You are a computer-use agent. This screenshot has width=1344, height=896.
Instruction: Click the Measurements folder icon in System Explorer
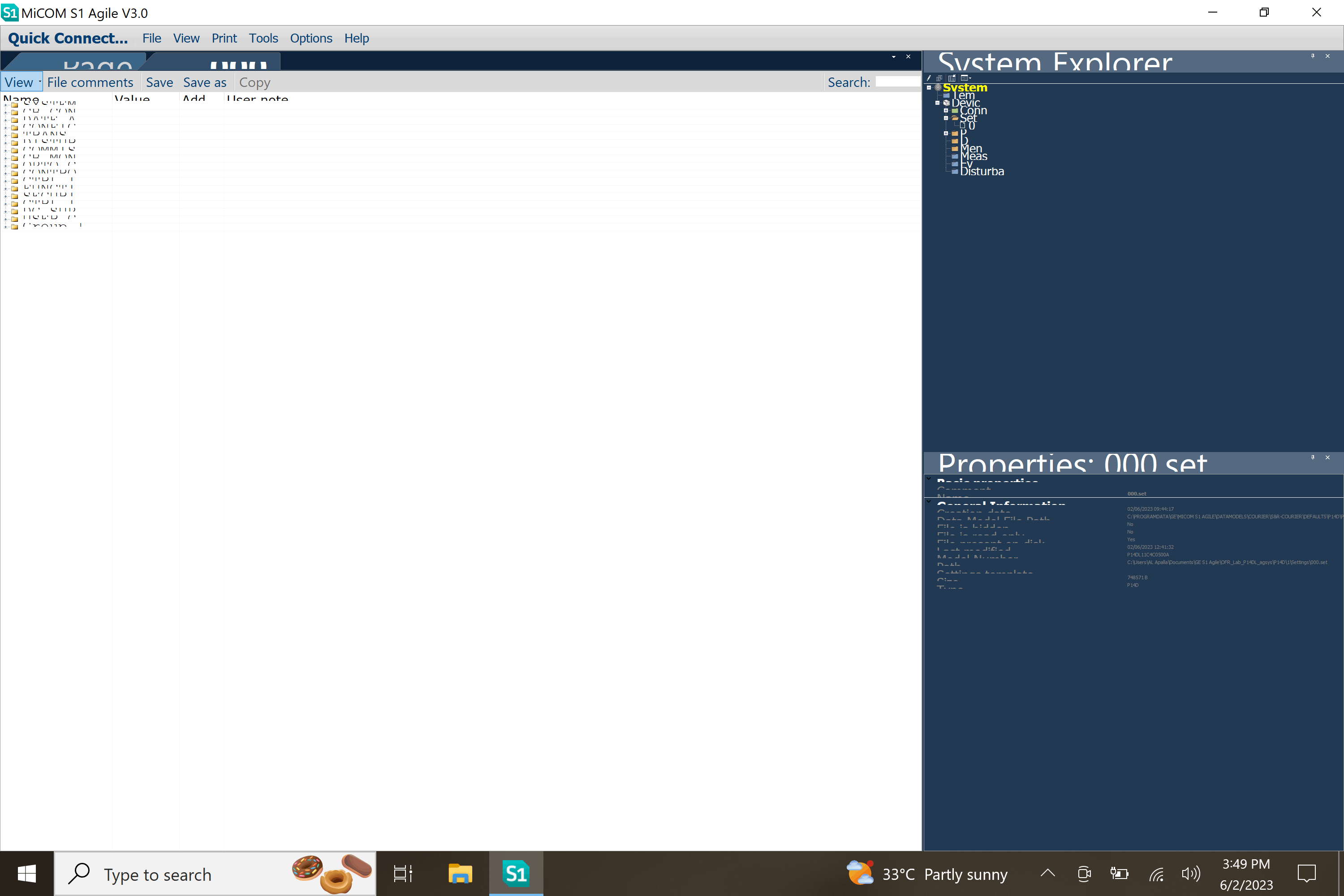pos(955,156)
